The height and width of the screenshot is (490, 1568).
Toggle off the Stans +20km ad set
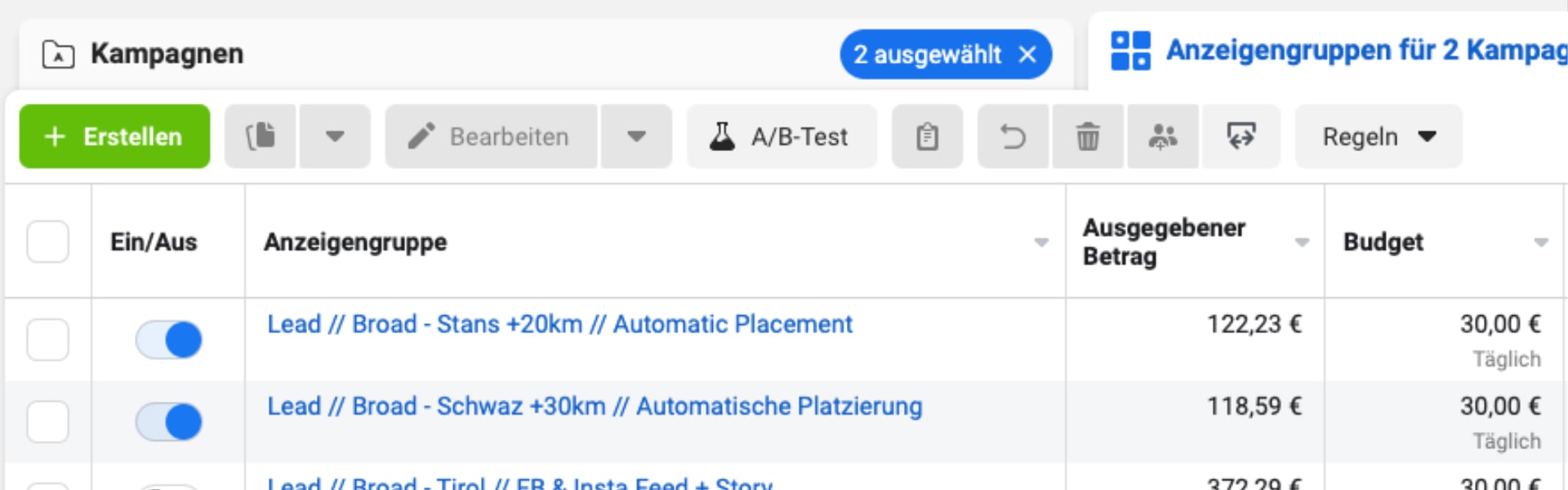coord(169,340)
